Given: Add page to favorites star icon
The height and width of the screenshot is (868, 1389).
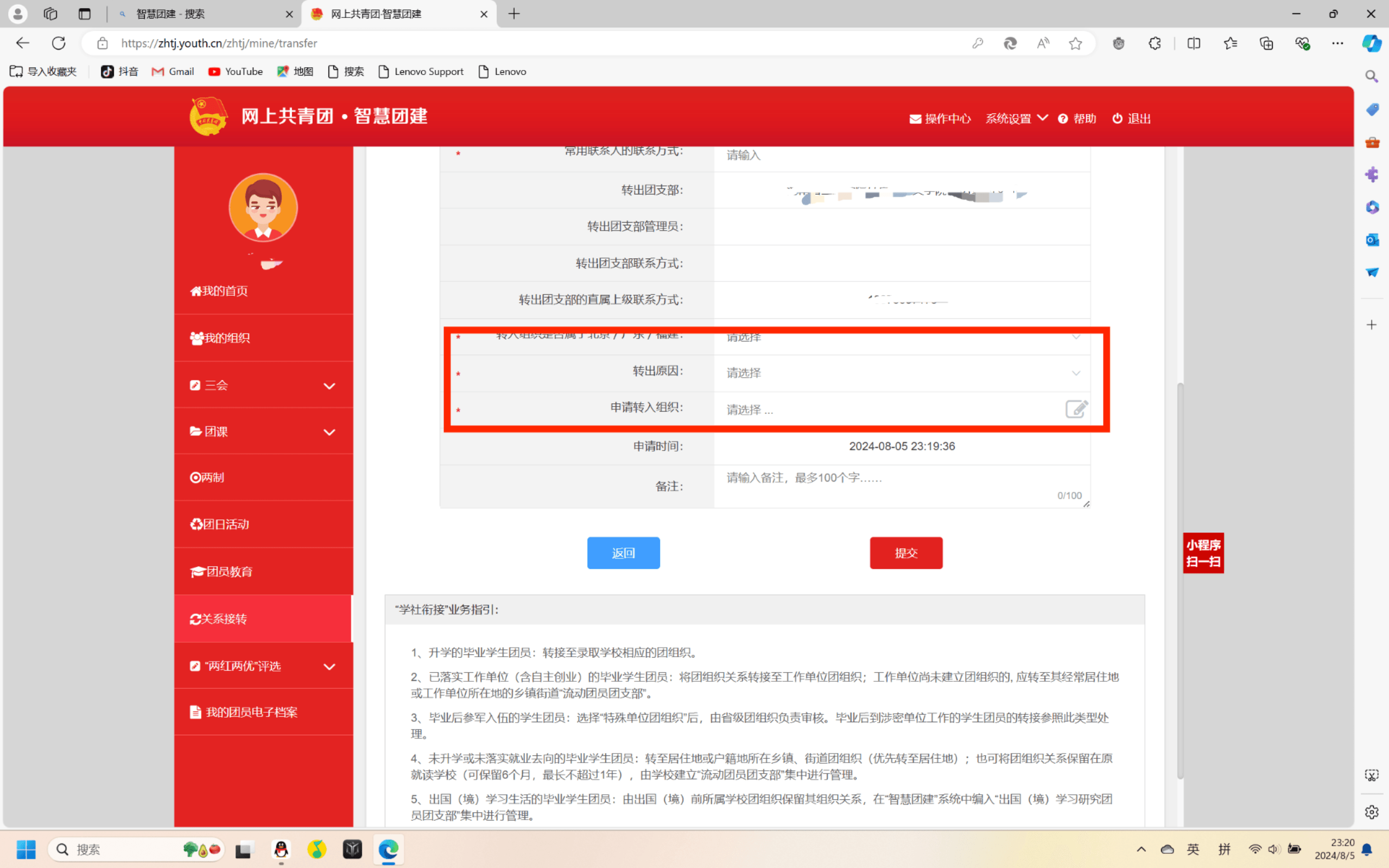Looking at the screenshot, I should click(x=1075, y=43).
